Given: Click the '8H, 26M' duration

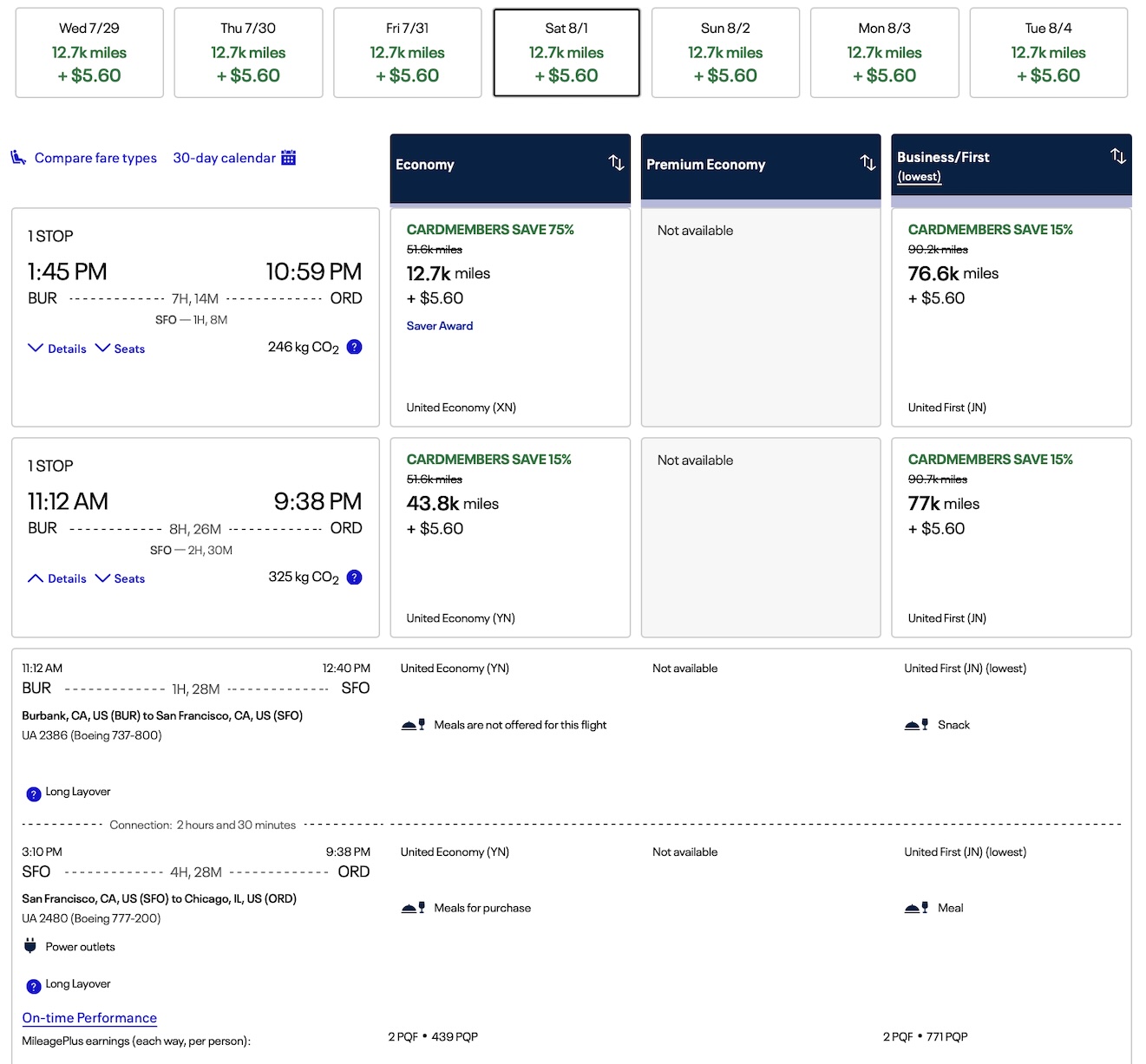Looking at the screenshot, I should pos(195,529).
